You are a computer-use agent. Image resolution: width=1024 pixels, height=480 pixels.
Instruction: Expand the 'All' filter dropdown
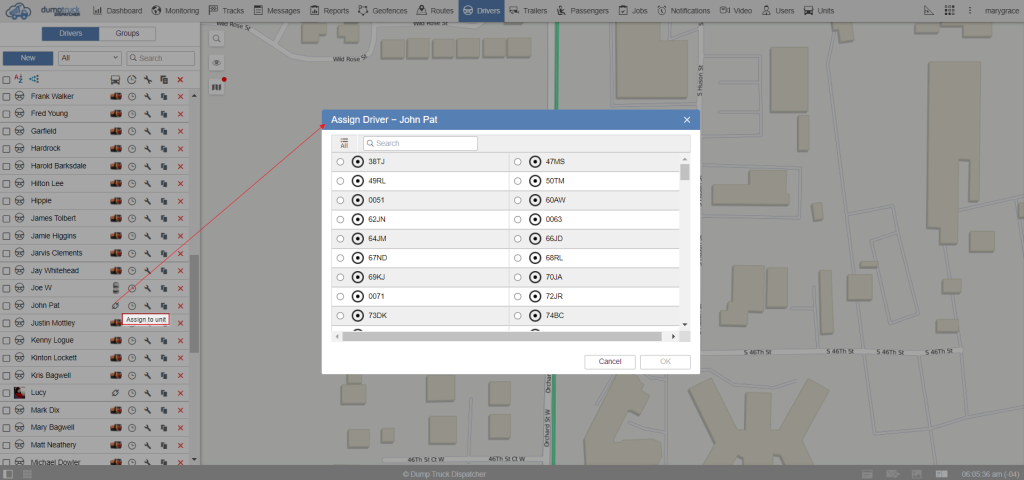point(90,58)
